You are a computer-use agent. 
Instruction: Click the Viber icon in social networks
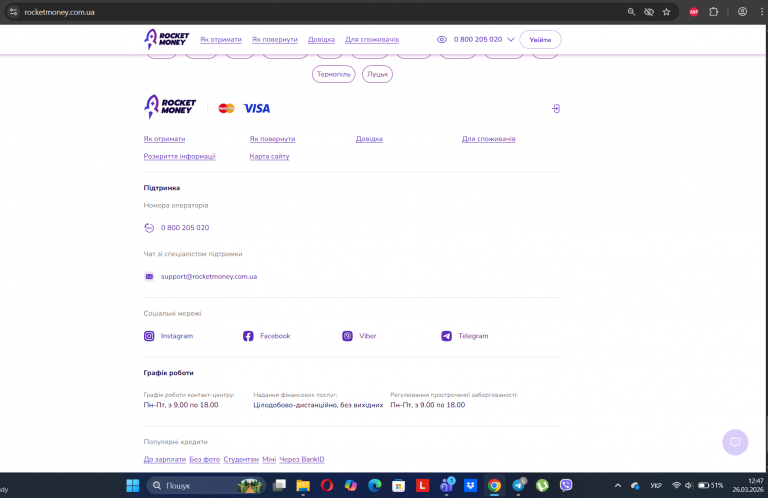coord(347,336)
